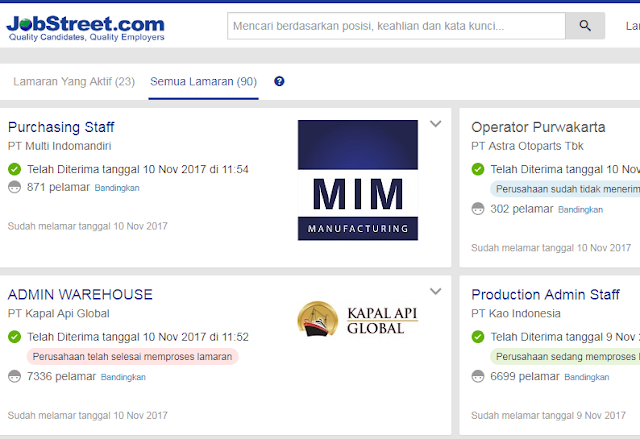Click Bandingkan next to 302 pelamar
Screen dimensions: 640x439
(x=580, y=210)
